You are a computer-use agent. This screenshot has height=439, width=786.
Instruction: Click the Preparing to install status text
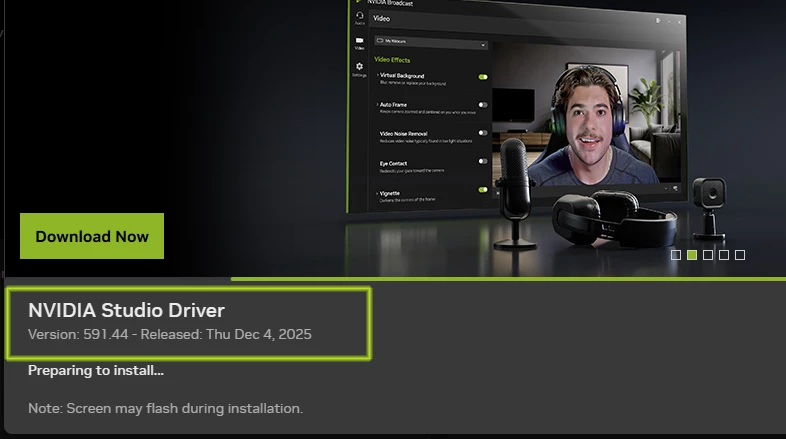coord(96,370)
